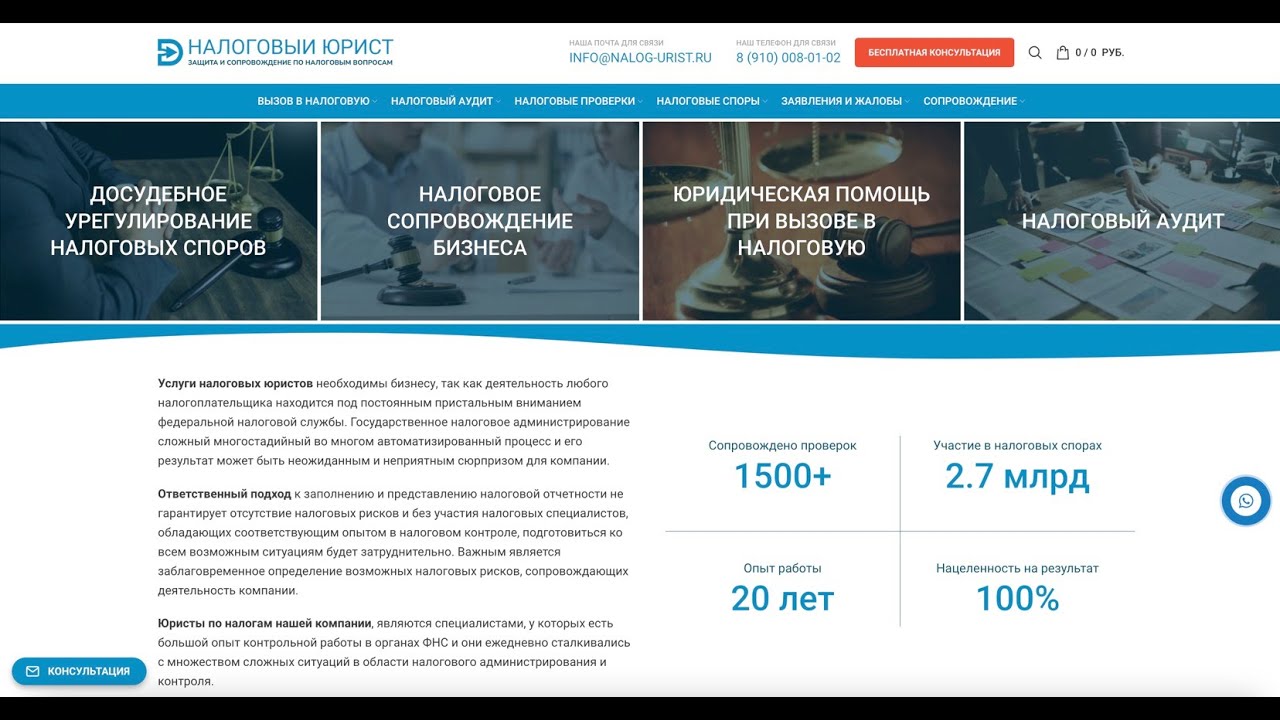Open Юридическая помощь при вызове tile
The image size is (1280, 720).
801,221
